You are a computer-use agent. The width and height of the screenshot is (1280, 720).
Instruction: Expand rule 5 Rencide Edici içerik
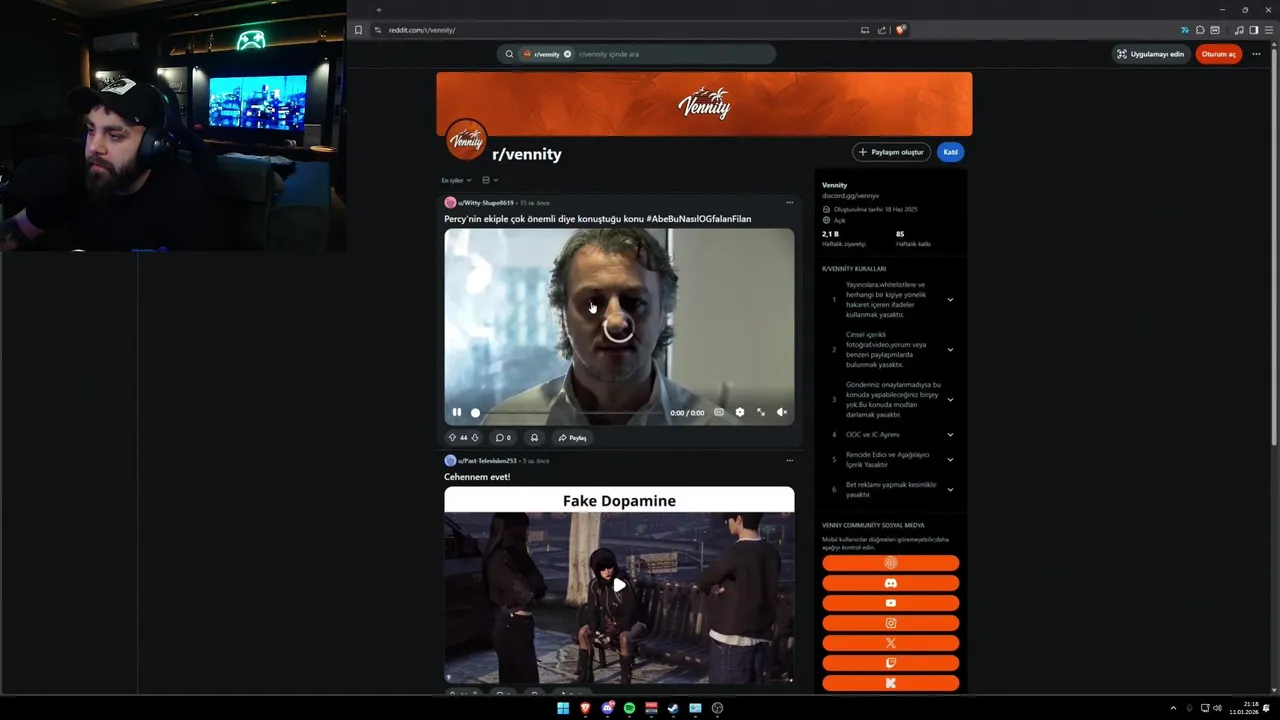[x=950, y=459]
